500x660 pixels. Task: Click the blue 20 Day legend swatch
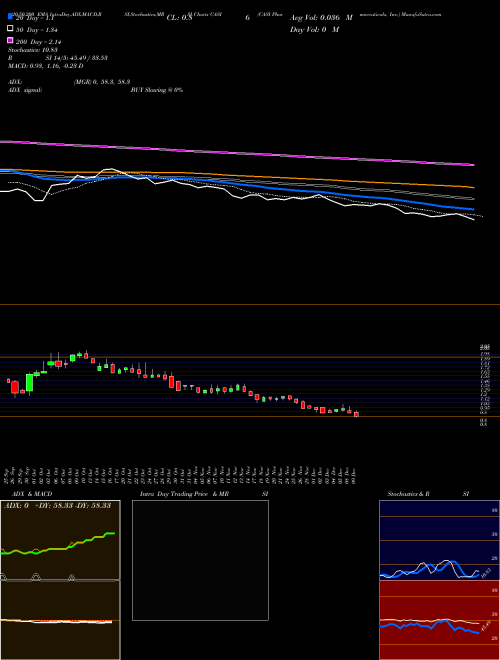point(10,17)
